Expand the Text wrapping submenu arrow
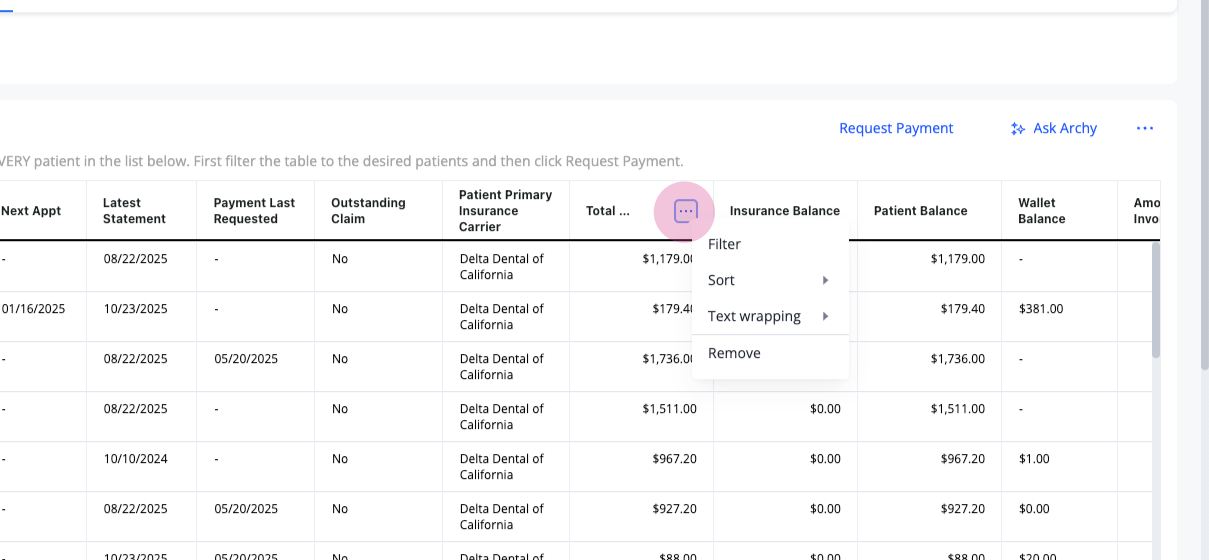1209x560 pixels. pos(826,316)
